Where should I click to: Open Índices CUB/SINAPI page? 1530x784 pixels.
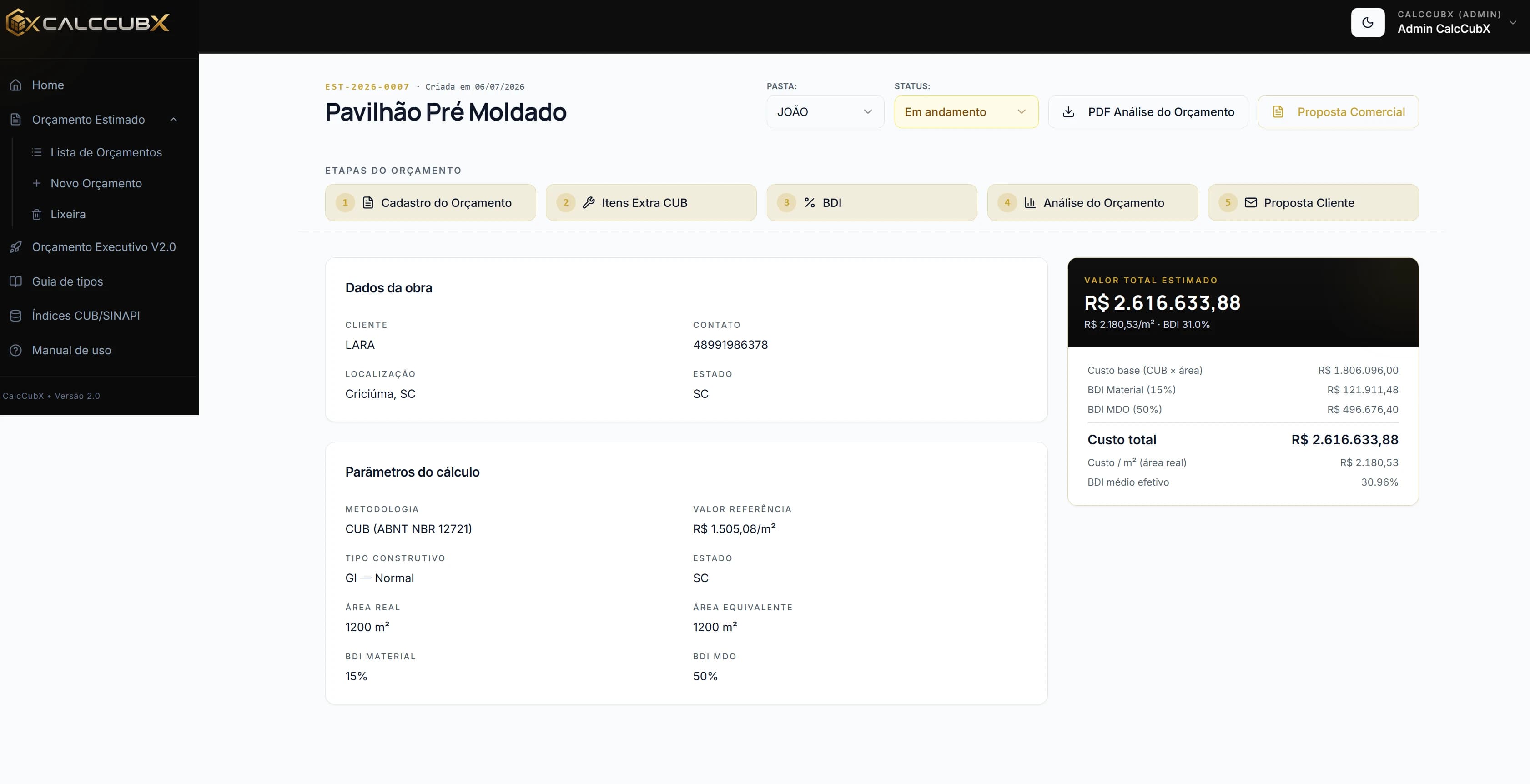[x=86, y=316]
